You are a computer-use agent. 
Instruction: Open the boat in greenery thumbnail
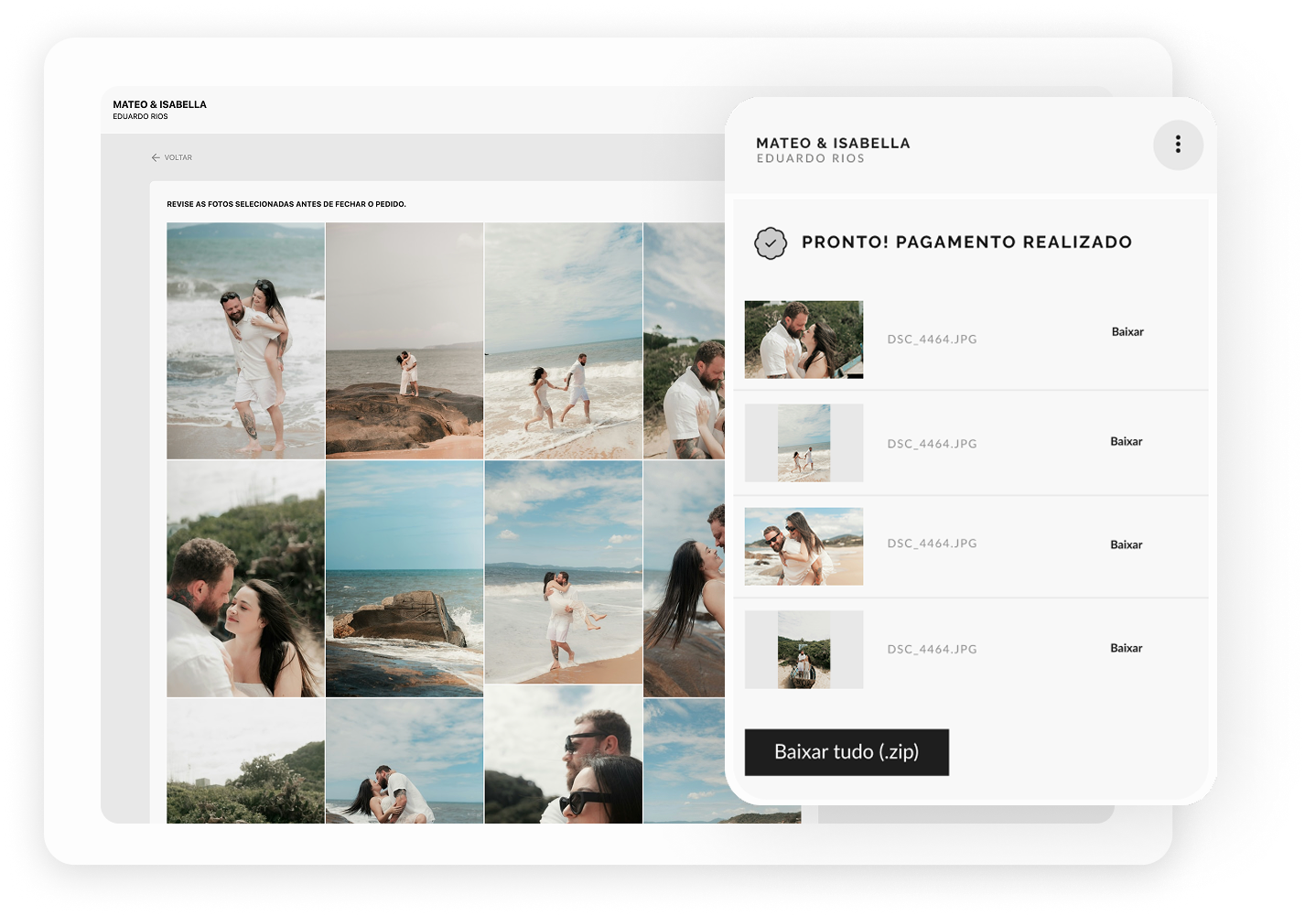[x=804, y=650]
